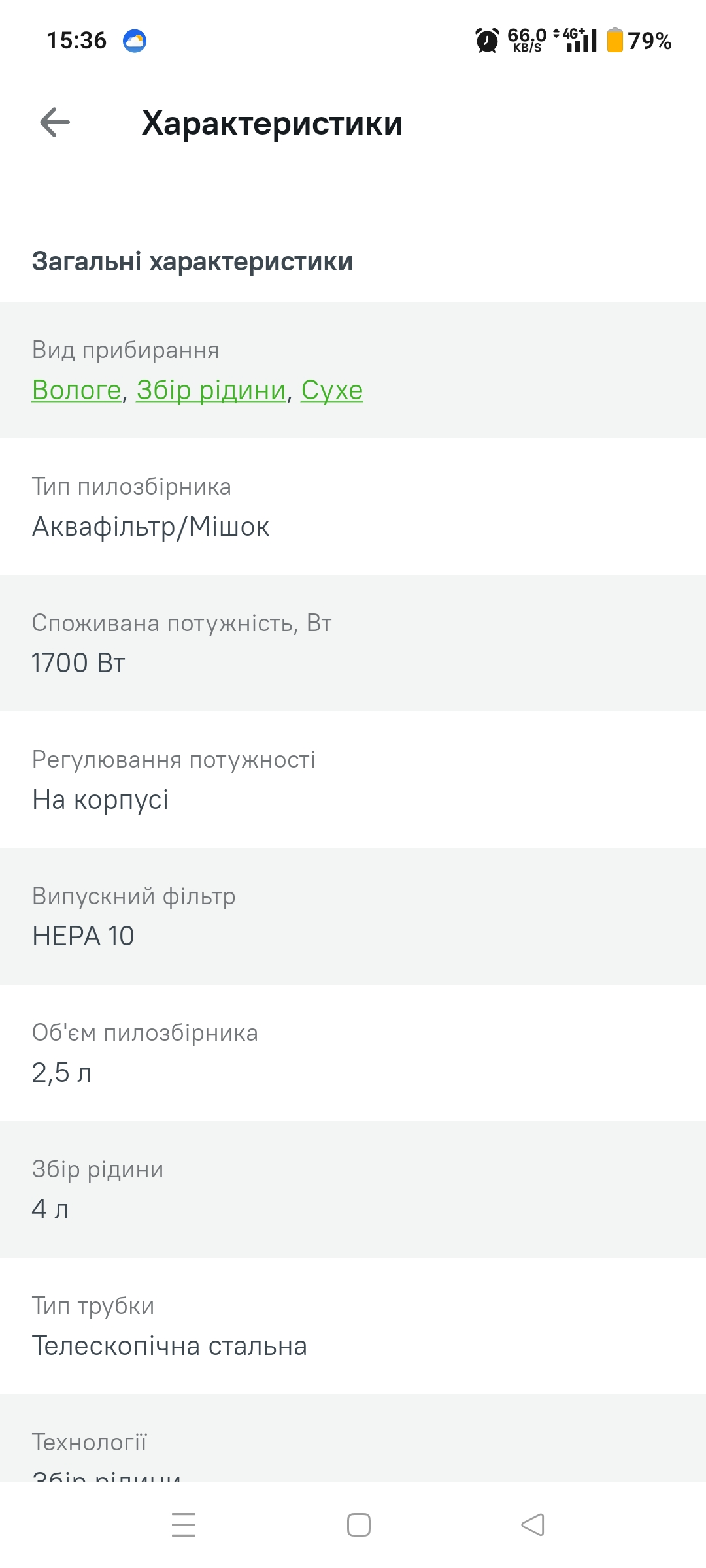Tap the Загальні характеристики section heading
Image resolution: width=706 pixels, height=1568 pixels.
tap(192, 261)
